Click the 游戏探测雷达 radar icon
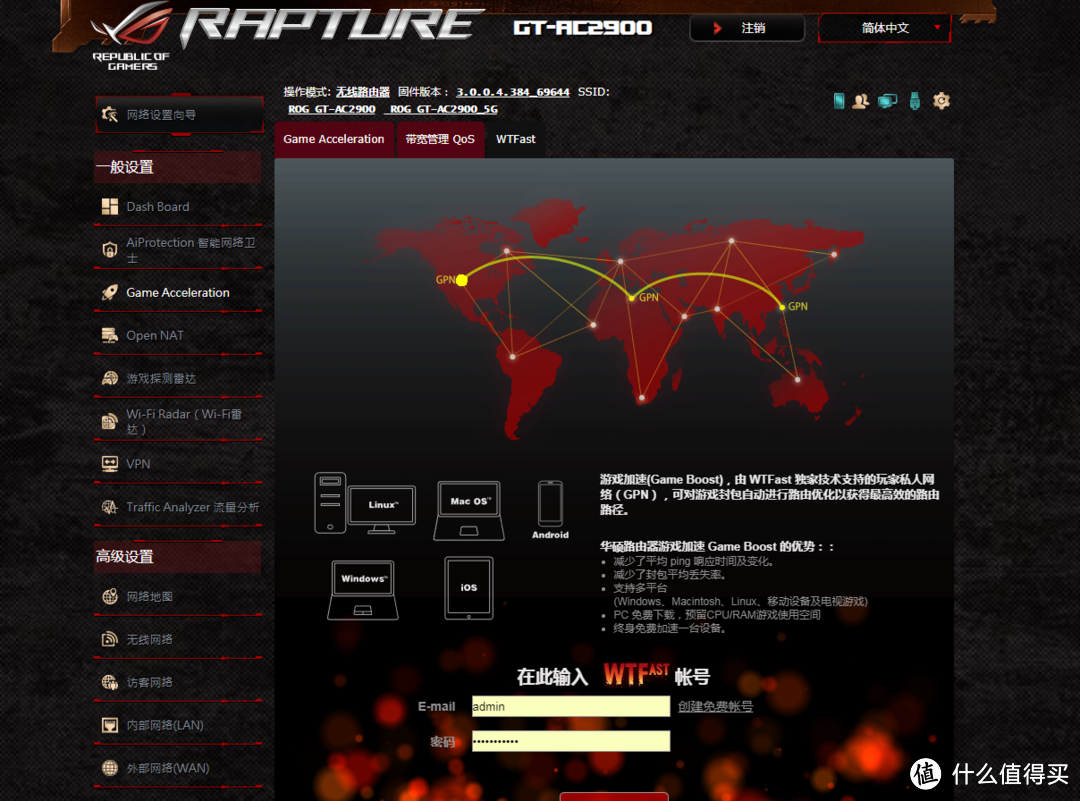 click(110, 378)
